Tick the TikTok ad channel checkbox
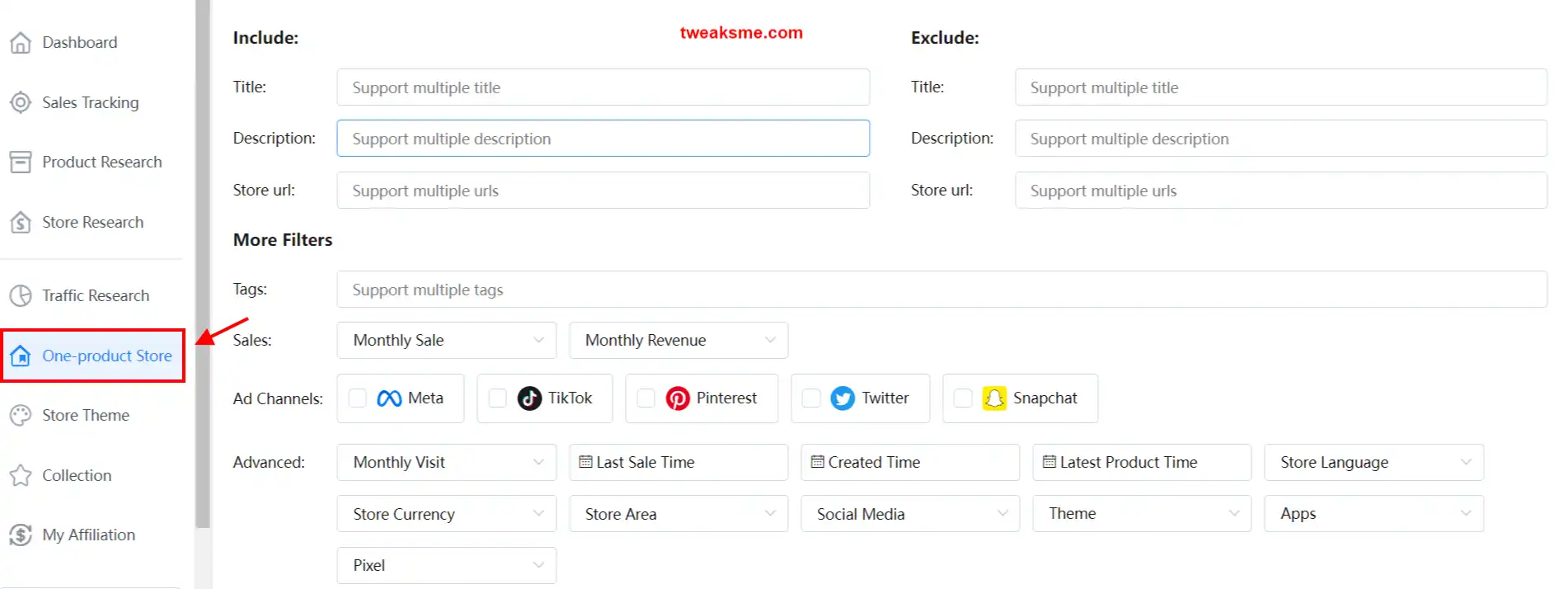Viewport: 1568px width, 589px height. 498,398
